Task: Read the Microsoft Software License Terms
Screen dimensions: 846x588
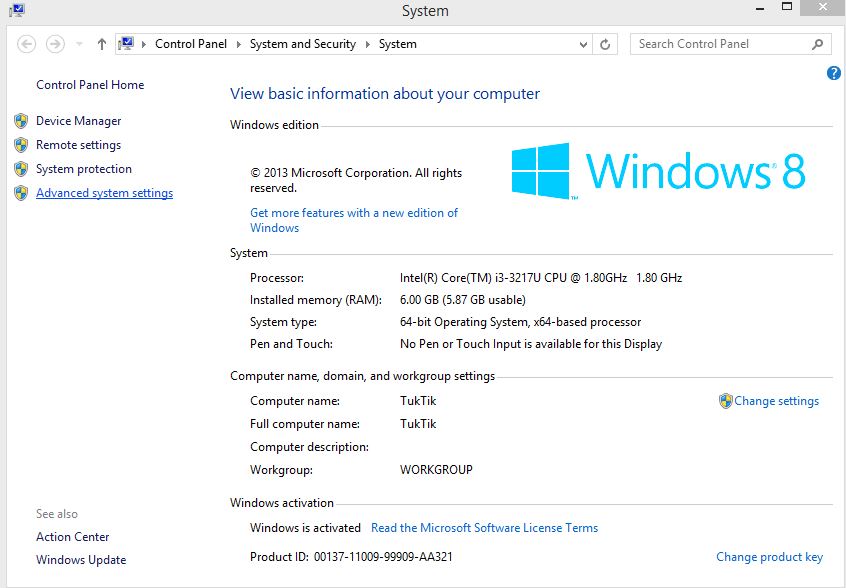Action: pos(485,528)
